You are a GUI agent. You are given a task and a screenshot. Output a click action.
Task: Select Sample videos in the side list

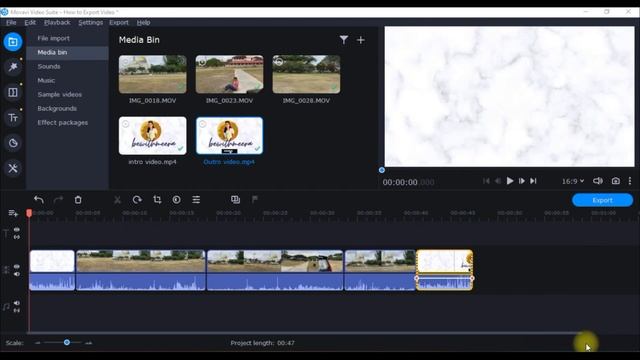click(x=67, y=94)
